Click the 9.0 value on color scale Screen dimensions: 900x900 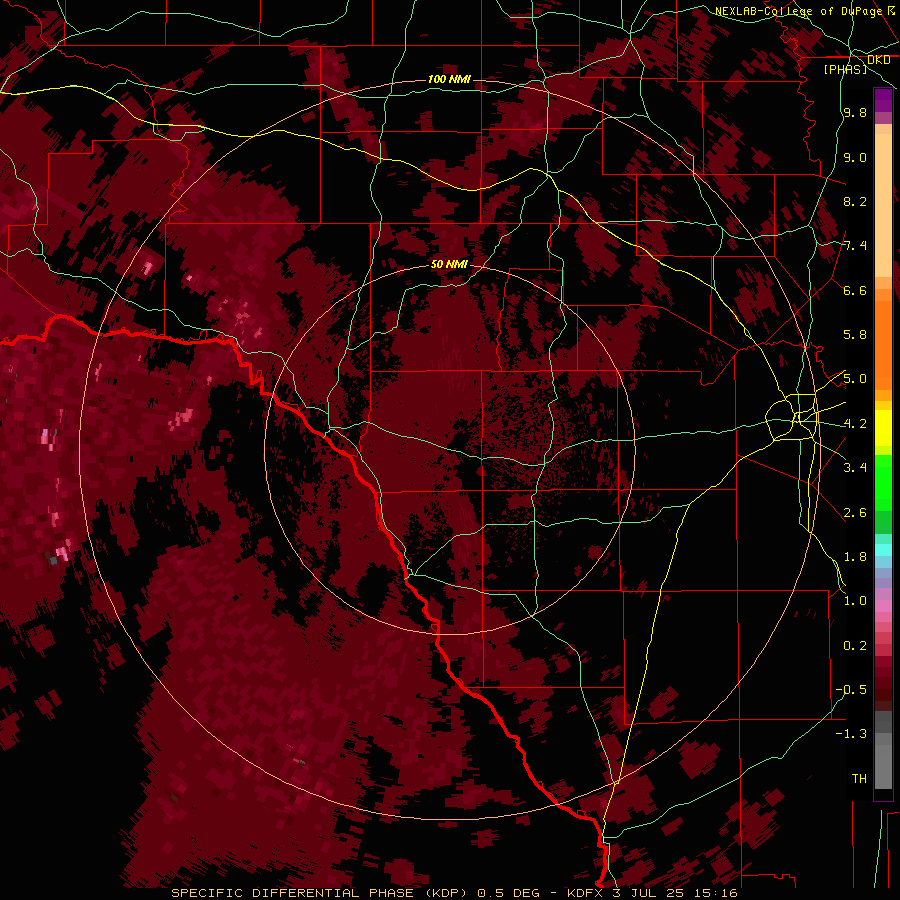tap(855, 157)
